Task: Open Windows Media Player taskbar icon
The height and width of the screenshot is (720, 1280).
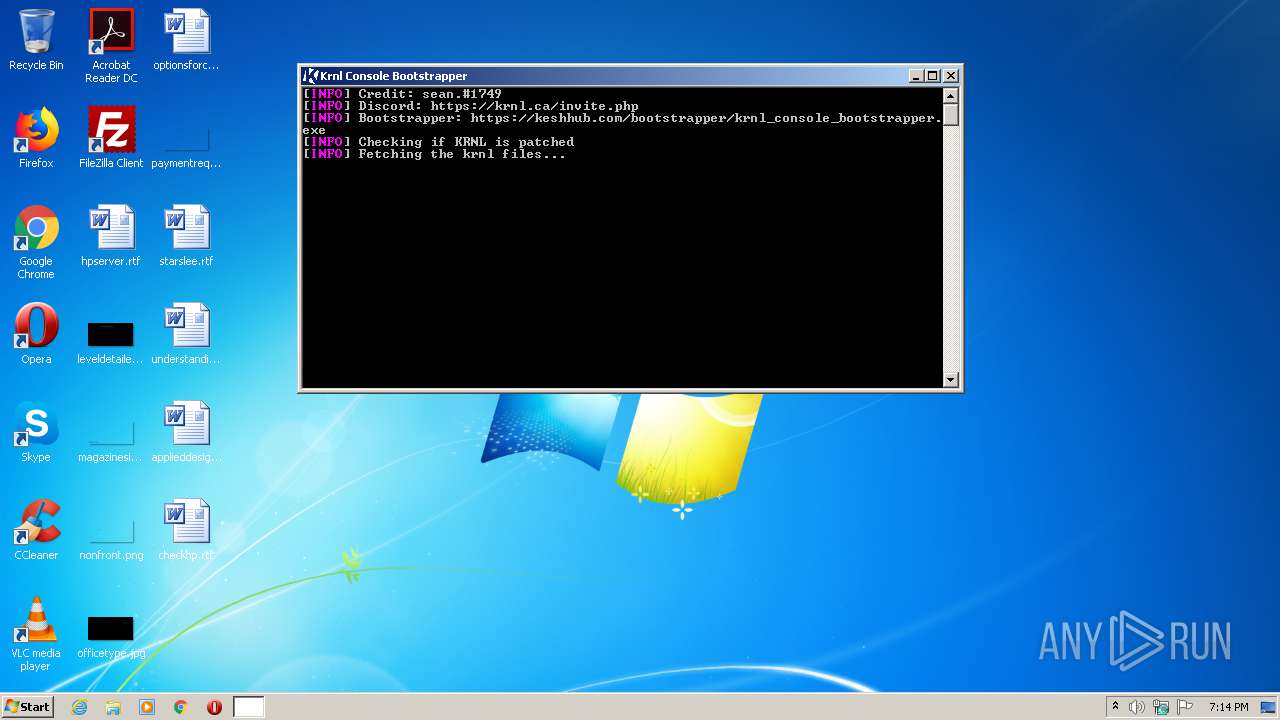Action: click(x=147, y=707)
